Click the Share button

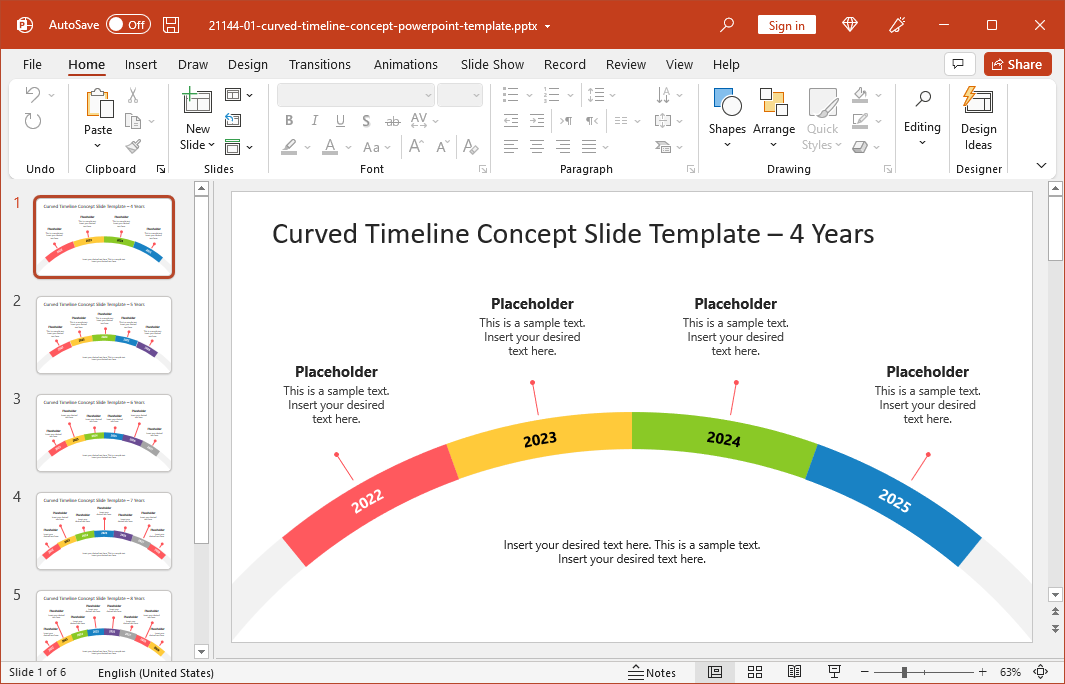point(1017,64)
